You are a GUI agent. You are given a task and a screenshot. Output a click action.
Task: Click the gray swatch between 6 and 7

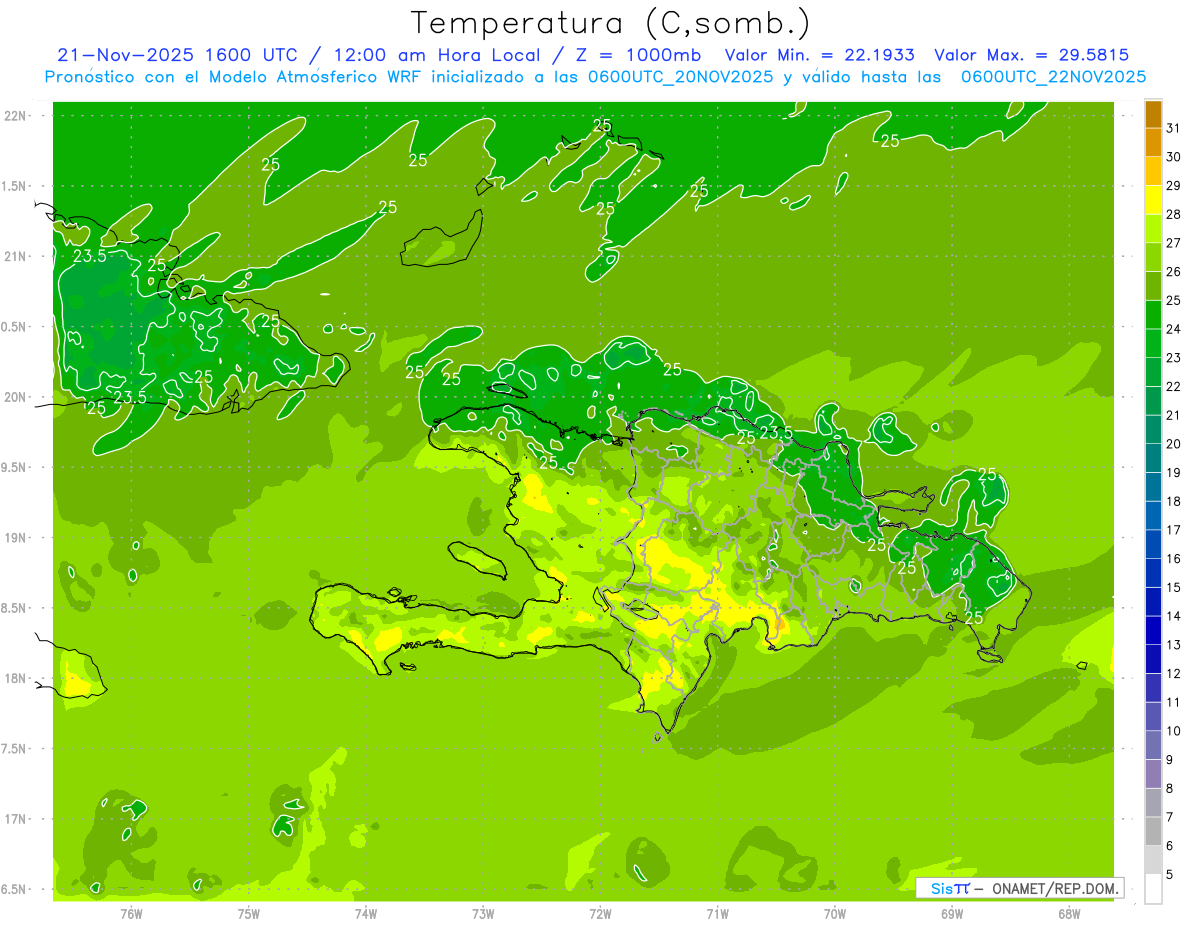pyautogui.click(x=1153, y=832)
